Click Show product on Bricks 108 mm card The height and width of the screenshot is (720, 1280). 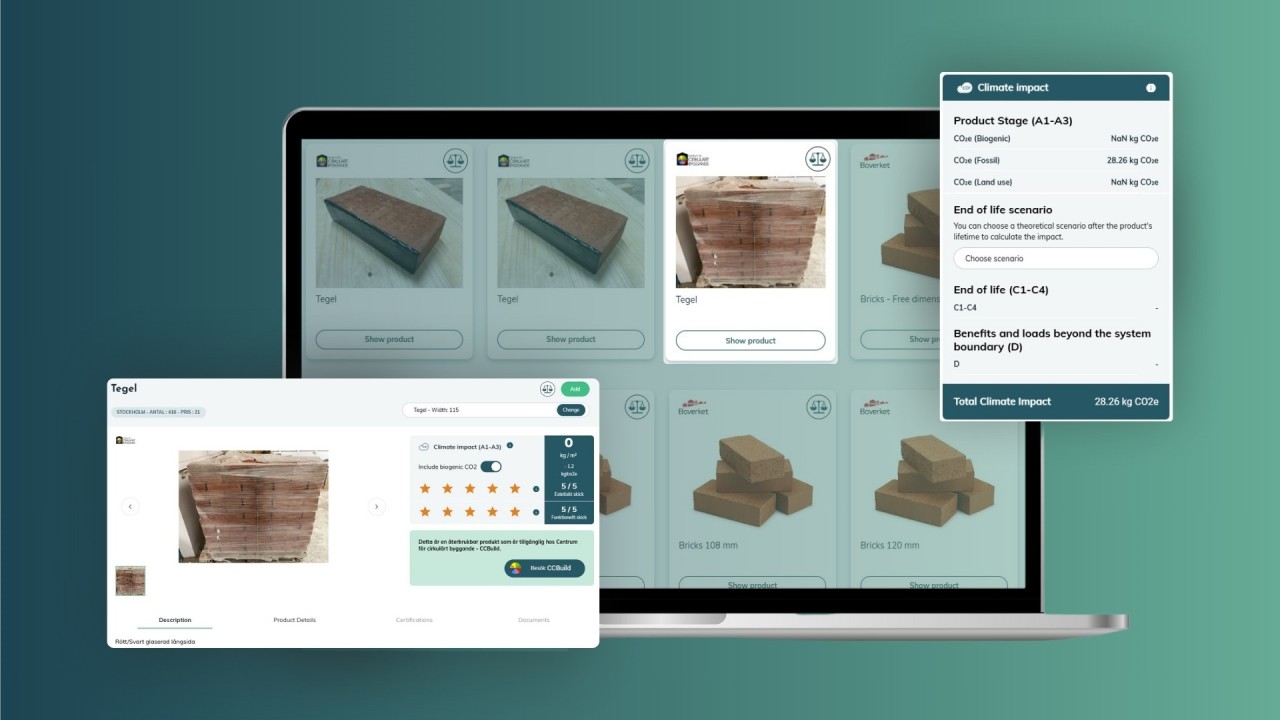(752, 584)
